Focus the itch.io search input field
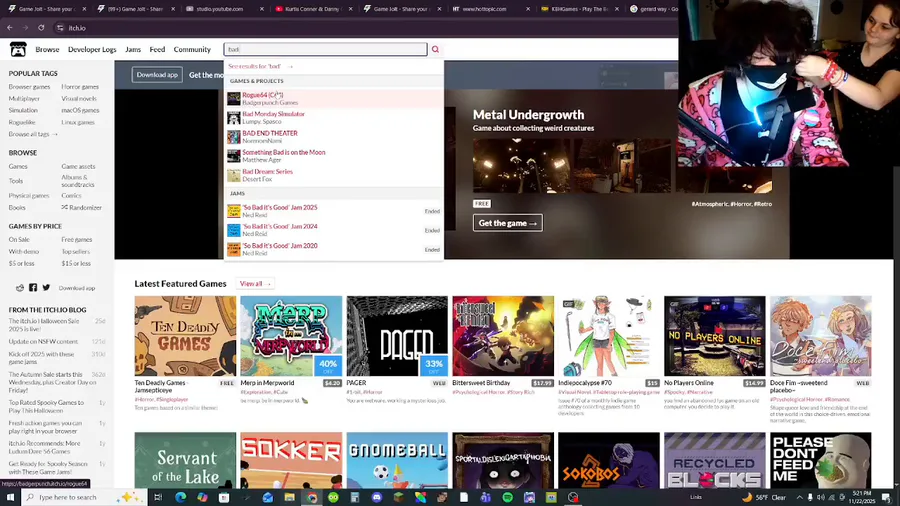Viewport: 900px width, 506px height. [x=325, y=49]
